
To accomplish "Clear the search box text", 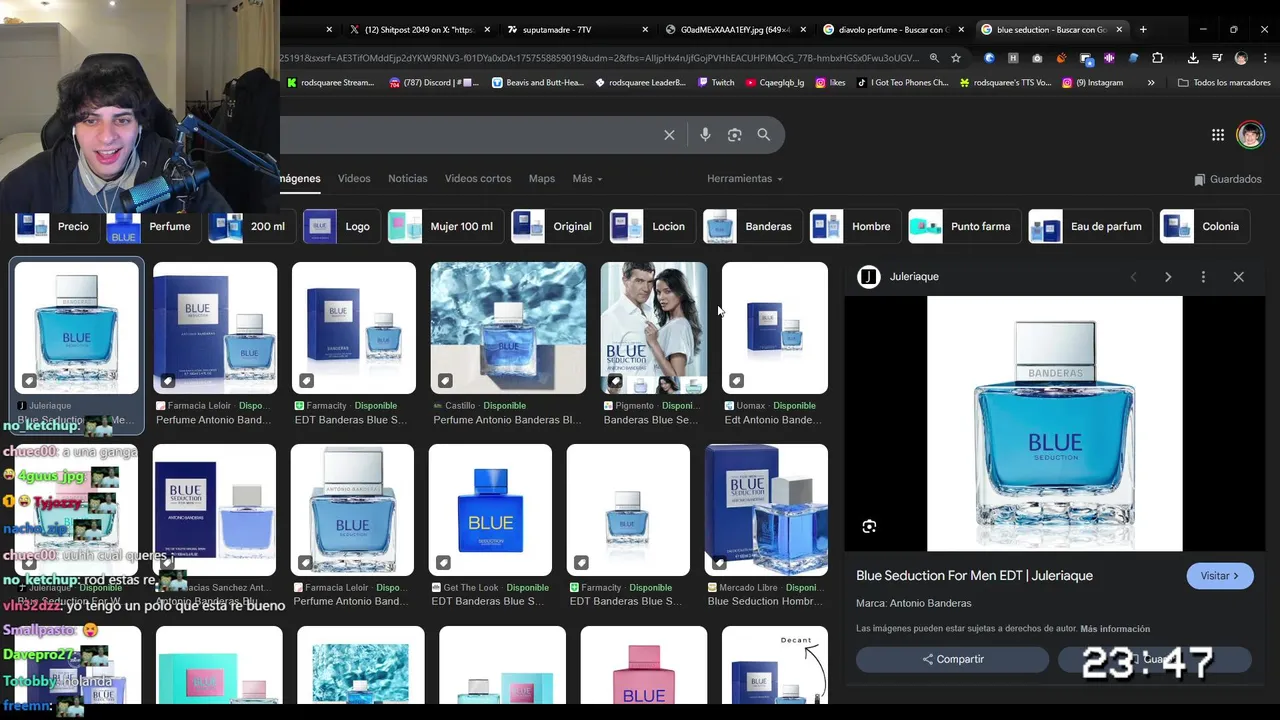I will (x=669, y=135).
